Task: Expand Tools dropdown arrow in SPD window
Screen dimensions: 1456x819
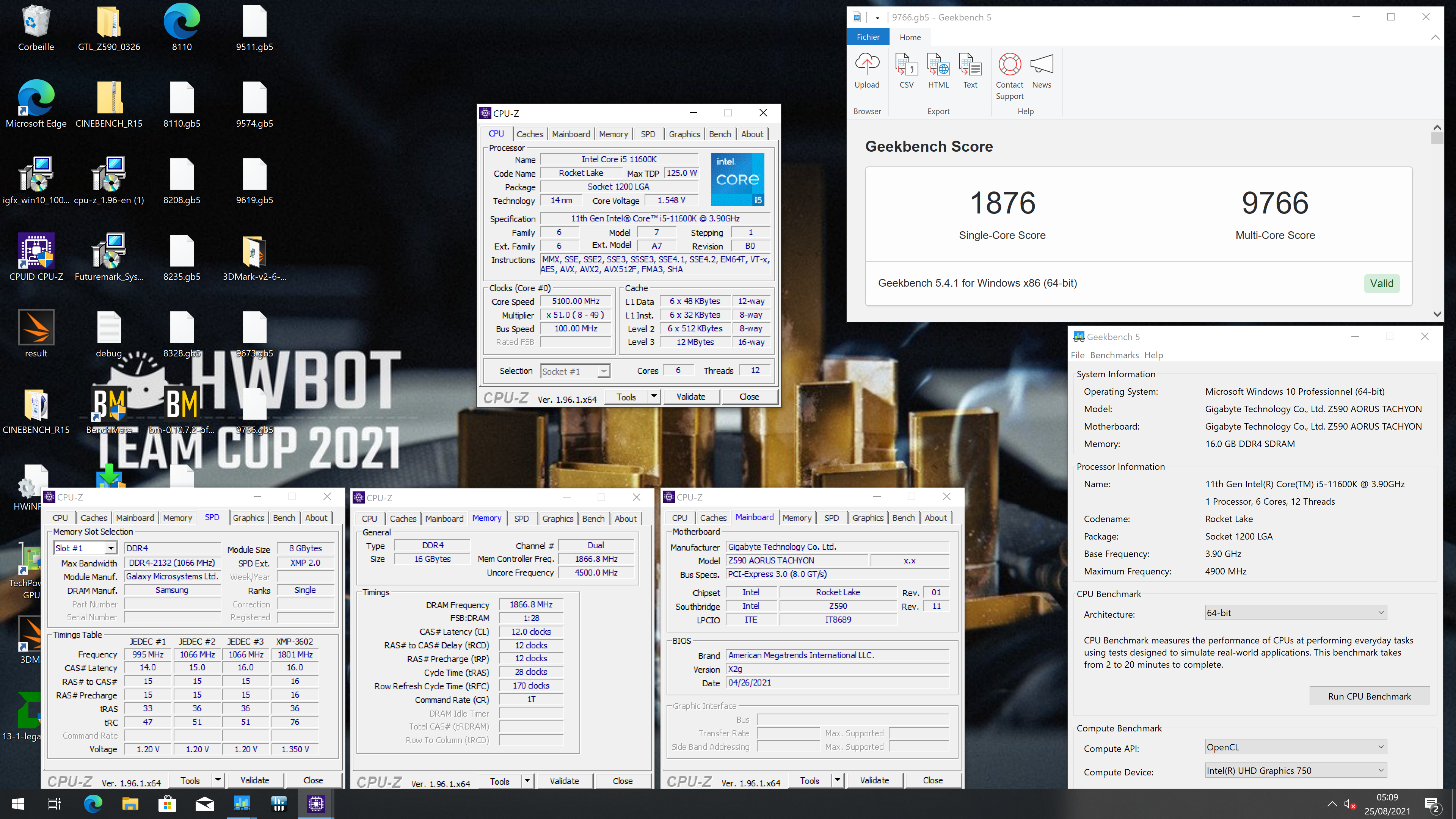Action: [x=218, y=780]
